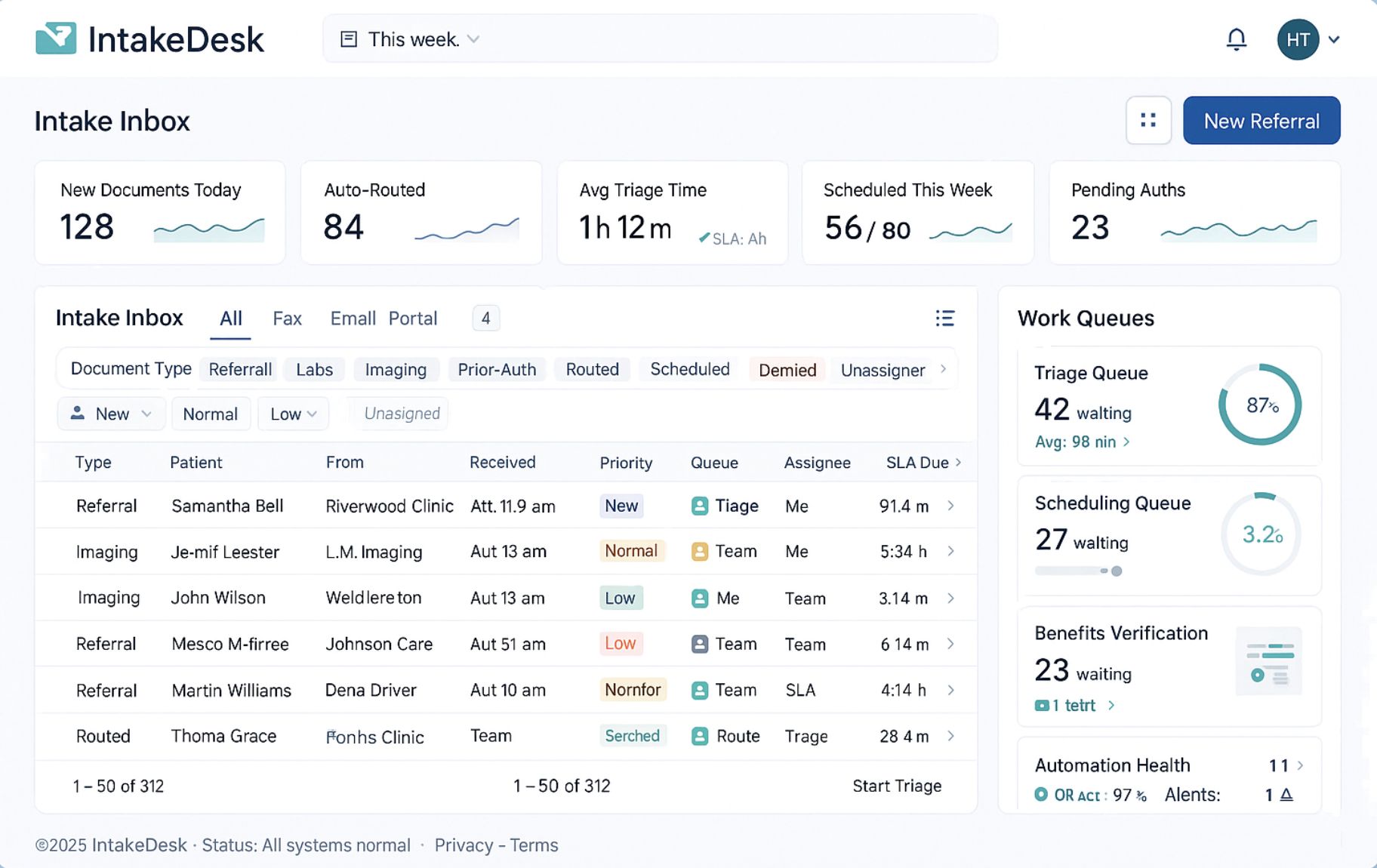Viewport: 1377px width, 868px height.
Task: Click the Tiage queue icon for Samantha Bell
Action: (700, 506)
